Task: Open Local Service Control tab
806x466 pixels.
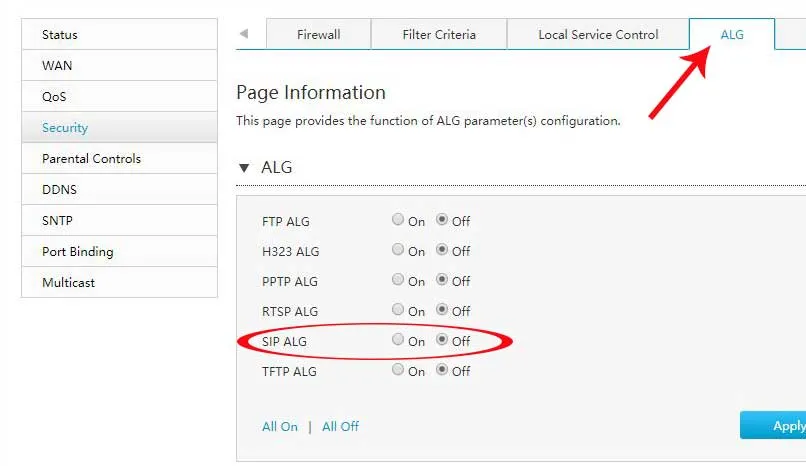Action: pos(598,34)
